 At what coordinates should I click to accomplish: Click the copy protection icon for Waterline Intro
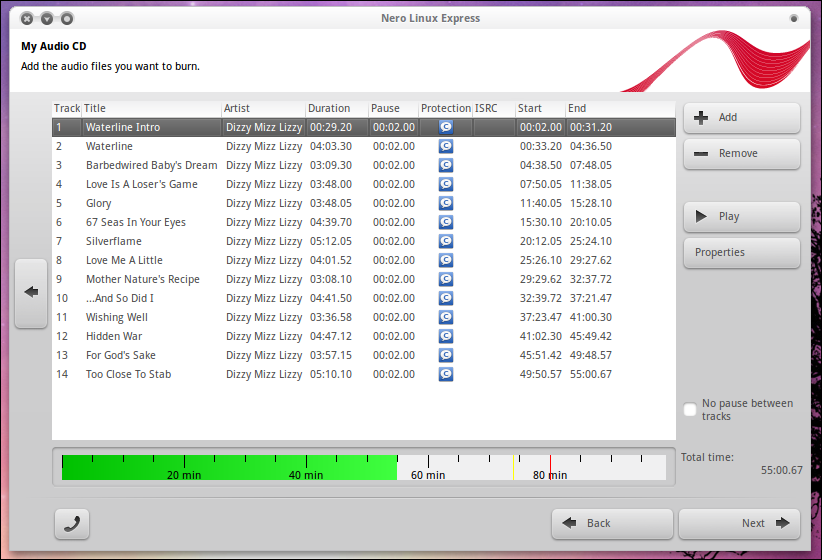click(446, 127)
